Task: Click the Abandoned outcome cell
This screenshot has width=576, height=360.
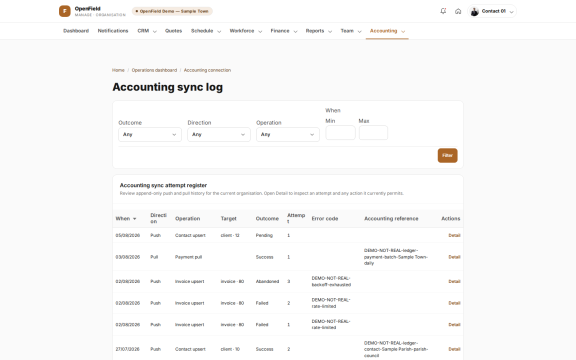Action: [x=267, y=281]
